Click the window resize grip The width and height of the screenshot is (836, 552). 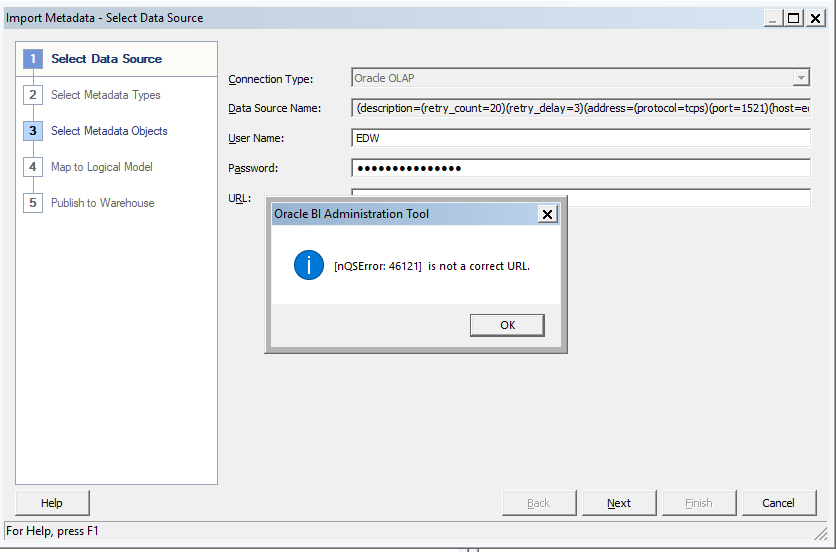click(820, 532)
